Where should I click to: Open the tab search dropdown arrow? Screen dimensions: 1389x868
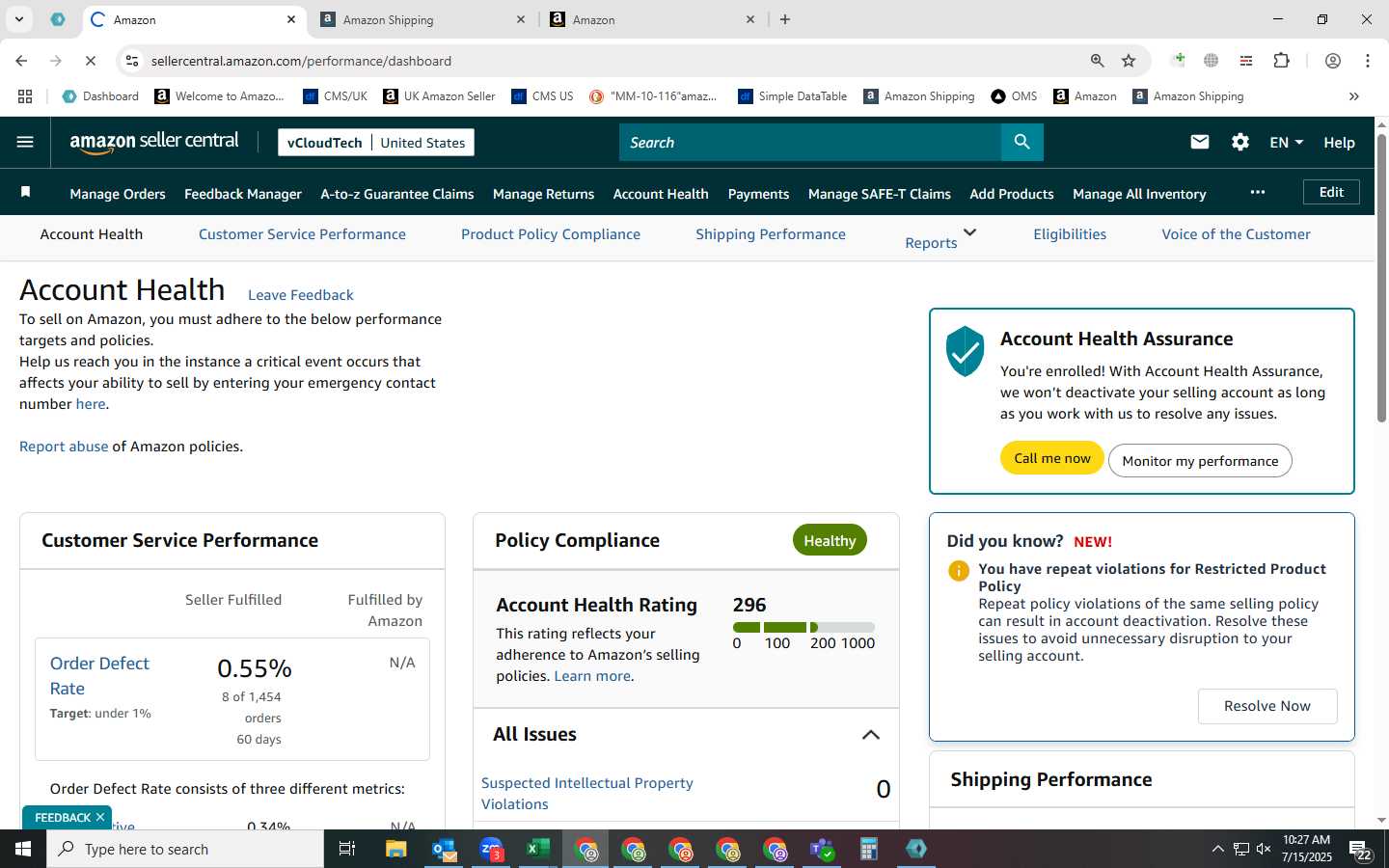pyautogui.click(x=18, y=19)
